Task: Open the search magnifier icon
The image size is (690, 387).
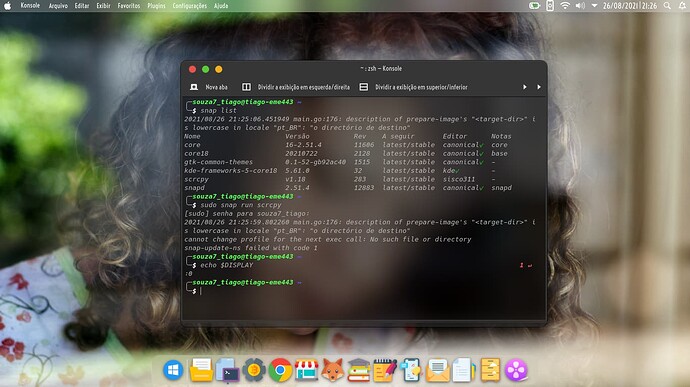Action: pyautogui.click(x=668, y=6)
